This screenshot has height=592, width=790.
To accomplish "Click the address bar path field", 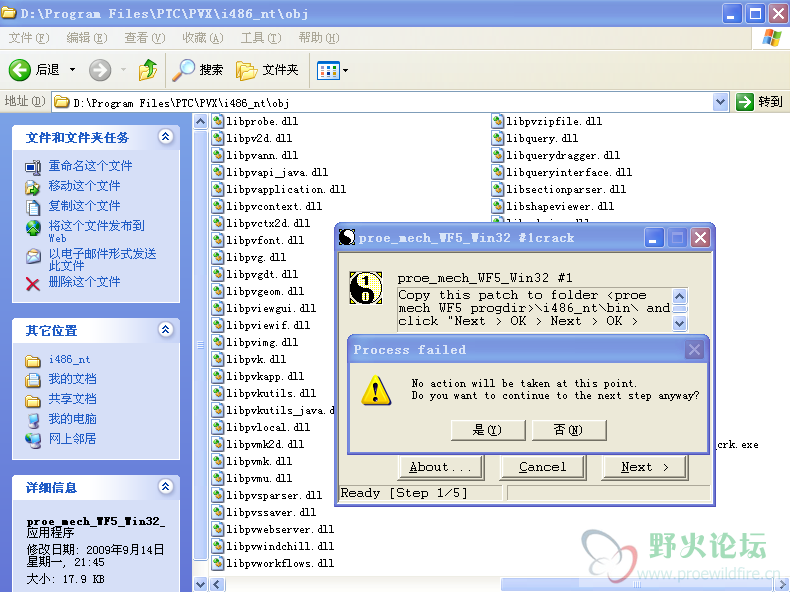I will pyautogui.click(x=383, y=102).
